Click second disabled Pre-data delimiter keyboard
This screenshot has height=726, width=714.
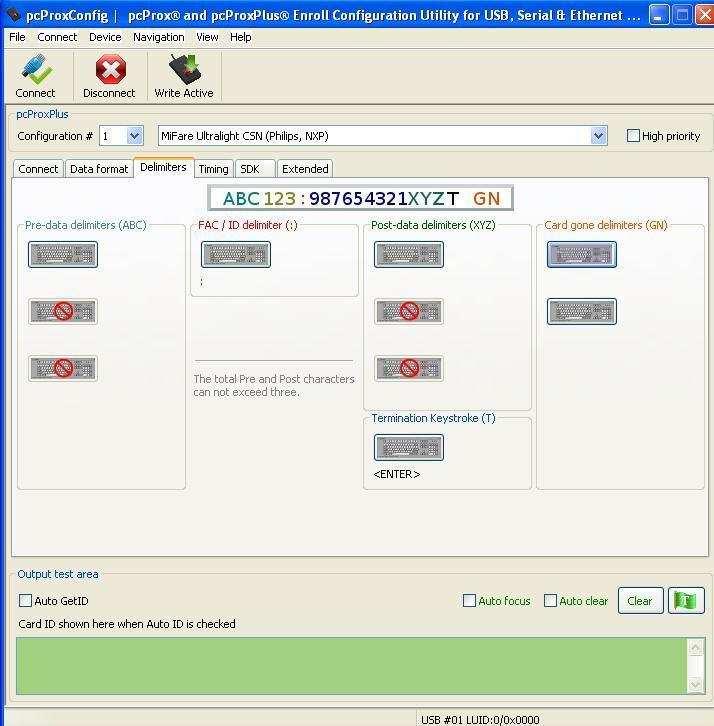point(63,312)
